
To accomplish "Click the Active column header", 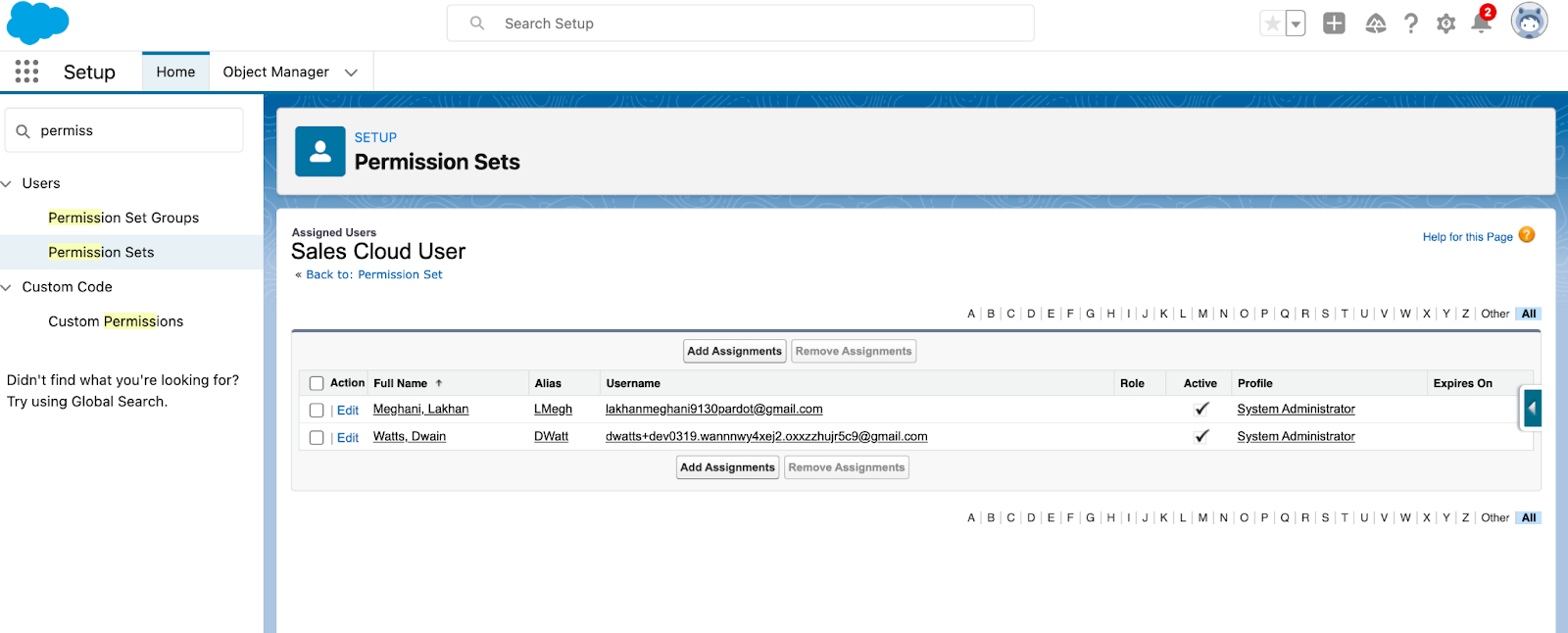I will [x=1200, y=383].
